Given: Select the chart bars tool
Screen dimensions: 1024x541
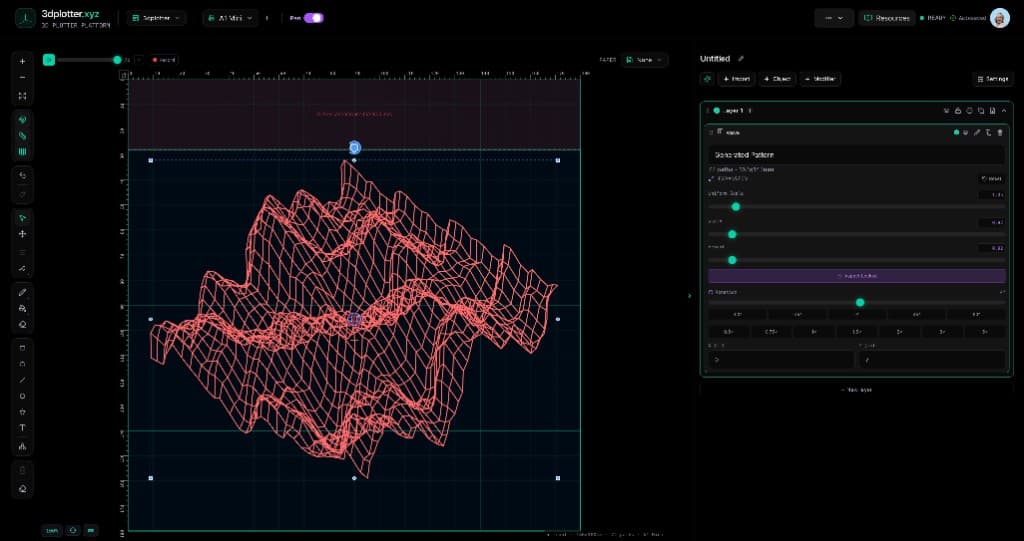Looking at the screenshot, I should [x=23, y=447].
